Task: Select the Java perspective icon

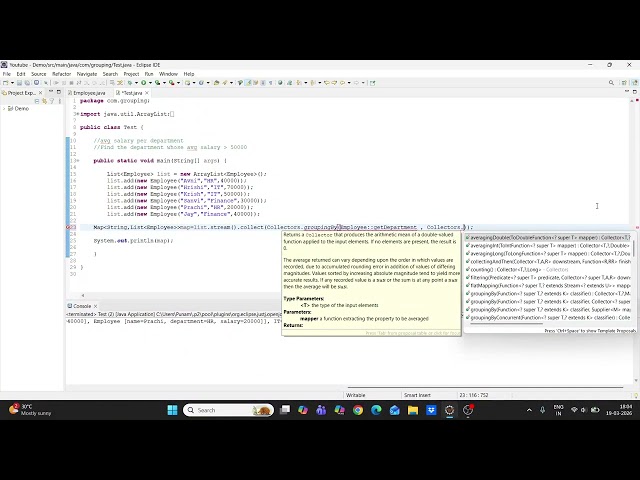Action: click(635, 83)
